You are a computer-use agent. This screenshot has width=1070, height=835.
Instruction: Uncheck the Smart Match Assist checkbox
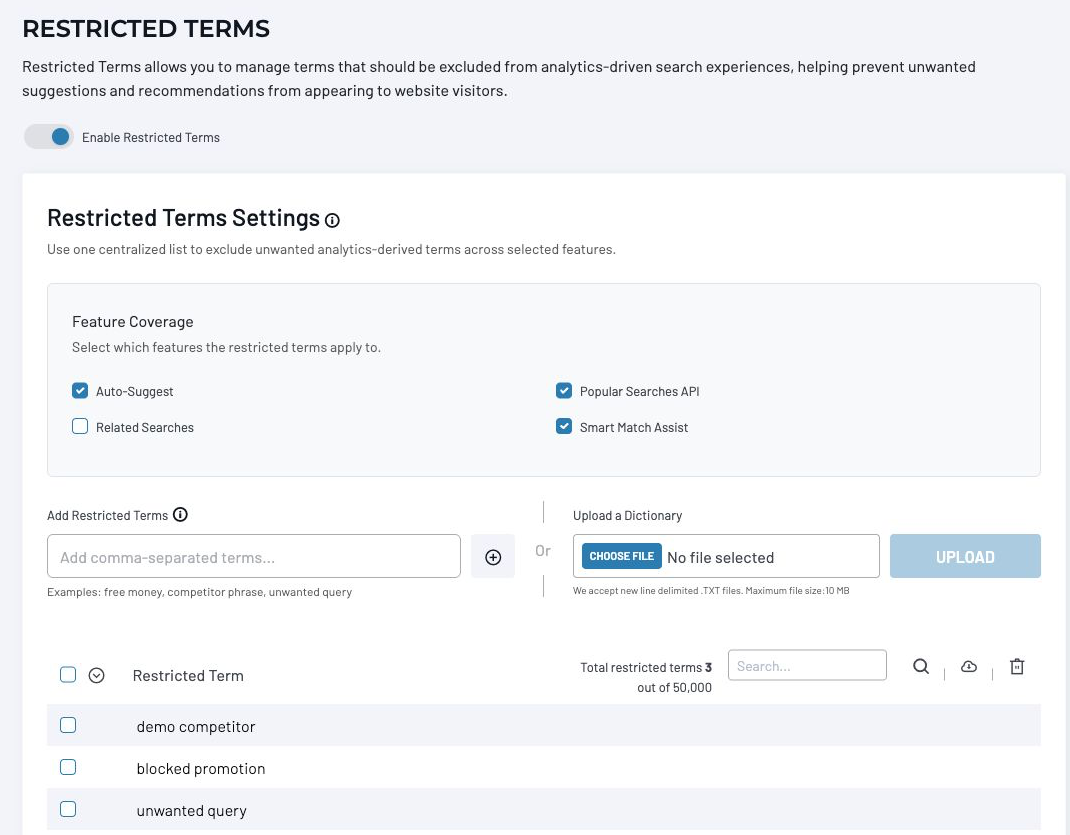[x=564, y=426]
